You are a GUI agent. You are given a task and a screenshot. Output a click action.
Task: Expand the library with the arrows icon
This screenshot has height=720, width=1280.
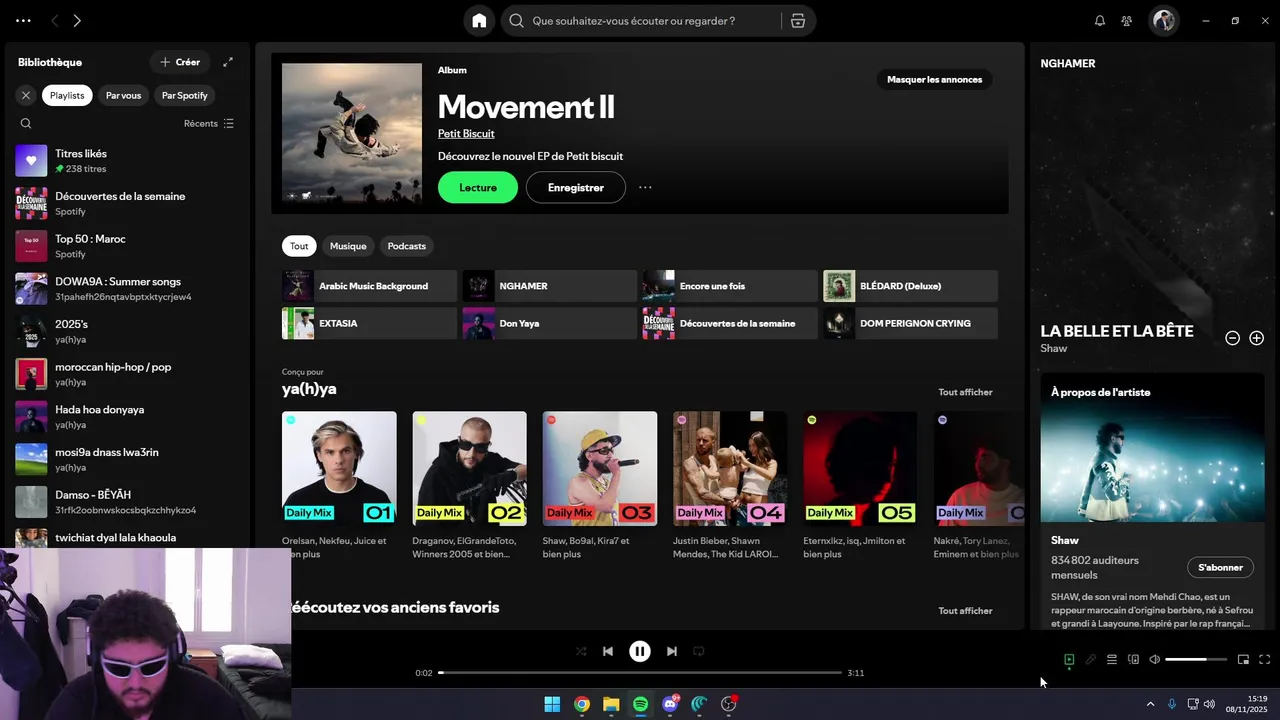tap(228, 62)
